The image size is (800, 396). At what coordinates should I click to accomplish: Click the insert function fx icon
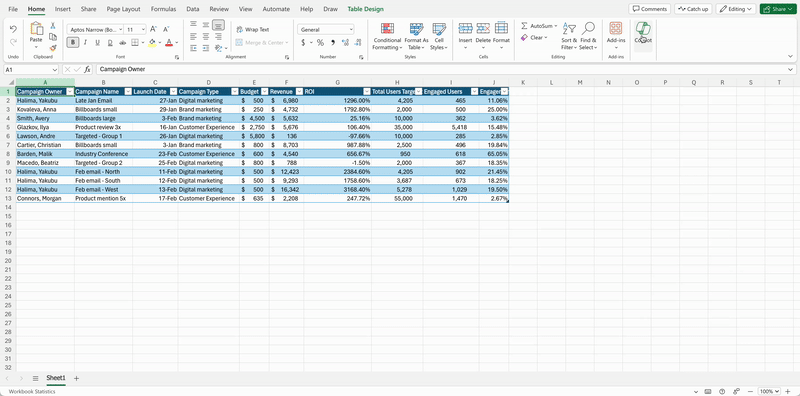(88, 69)
